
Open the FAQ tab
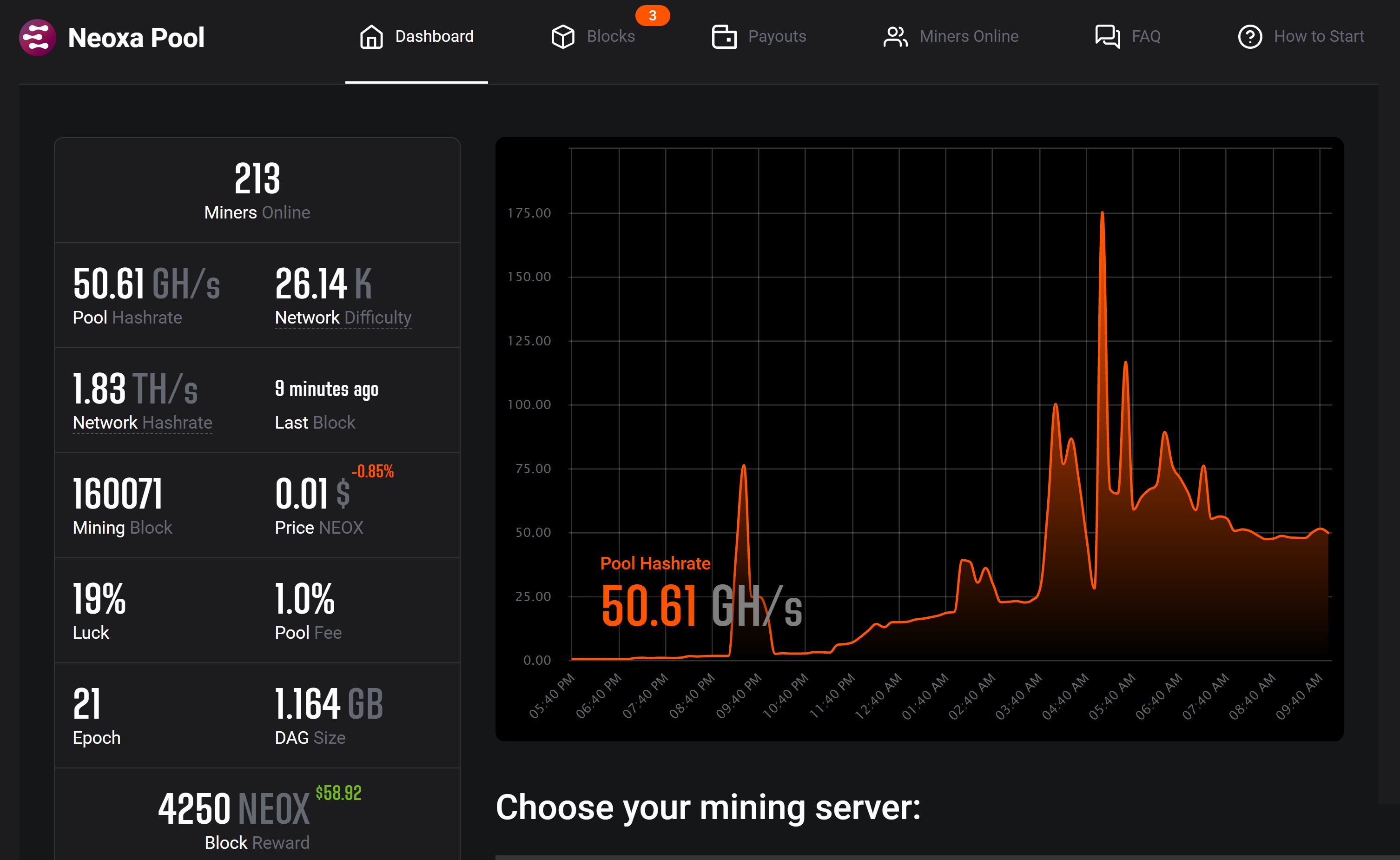coord(1146,37)
